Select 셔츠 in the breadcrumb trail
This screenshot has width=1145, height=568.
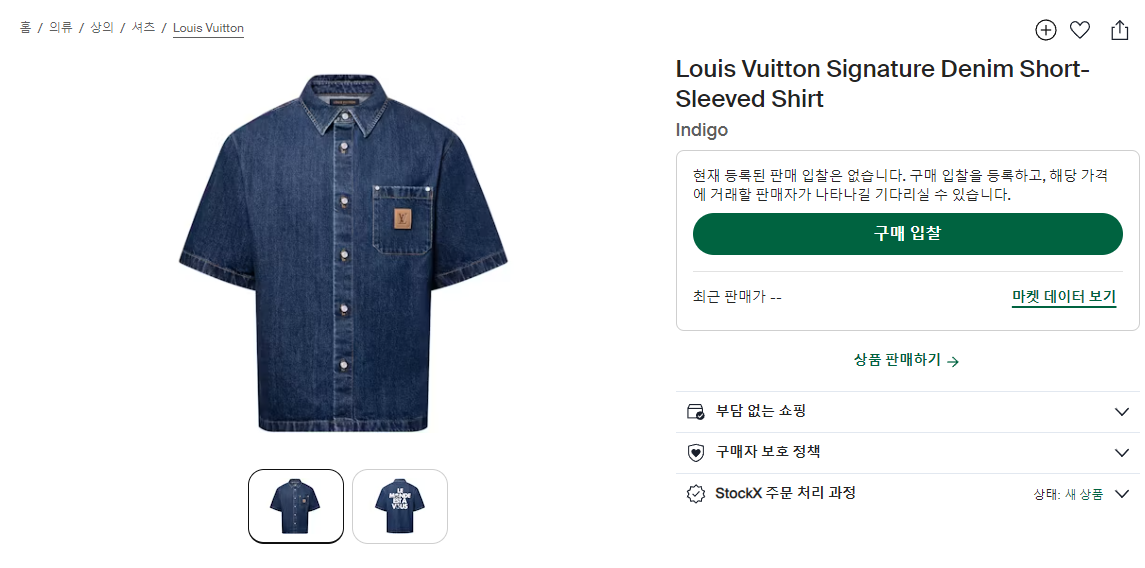point(143,28)
